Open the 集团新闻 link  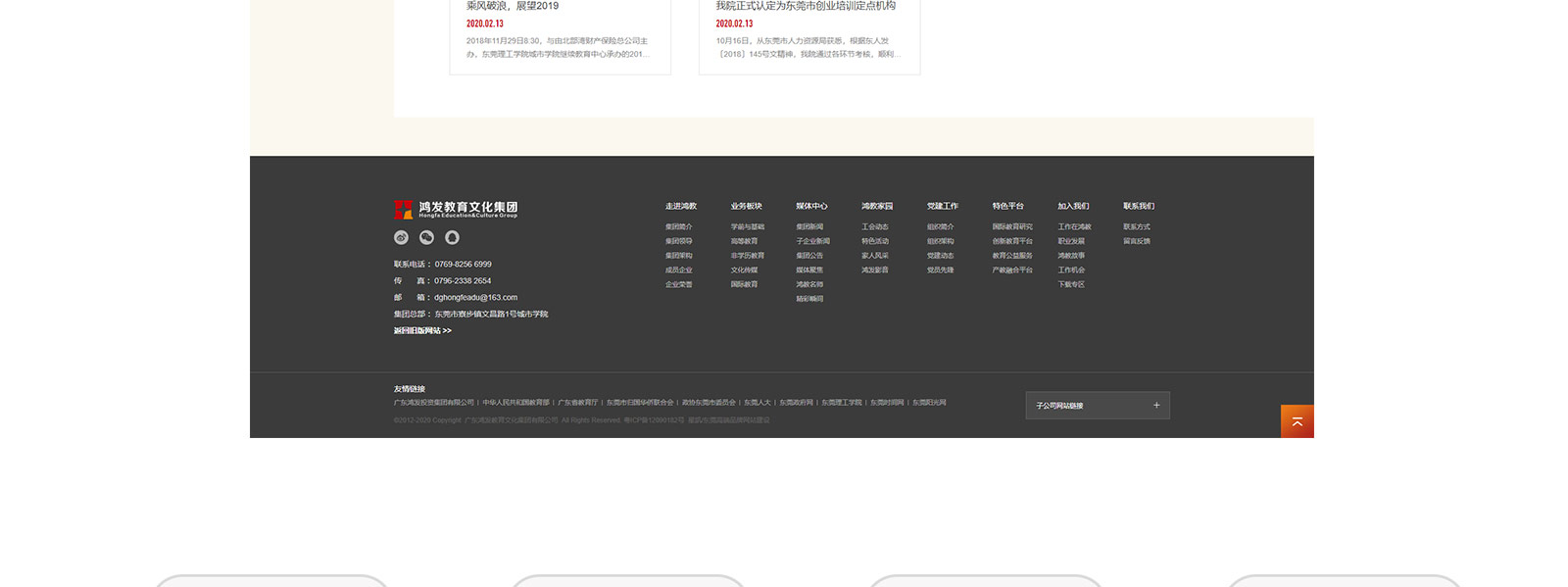[x=809, y=226]
